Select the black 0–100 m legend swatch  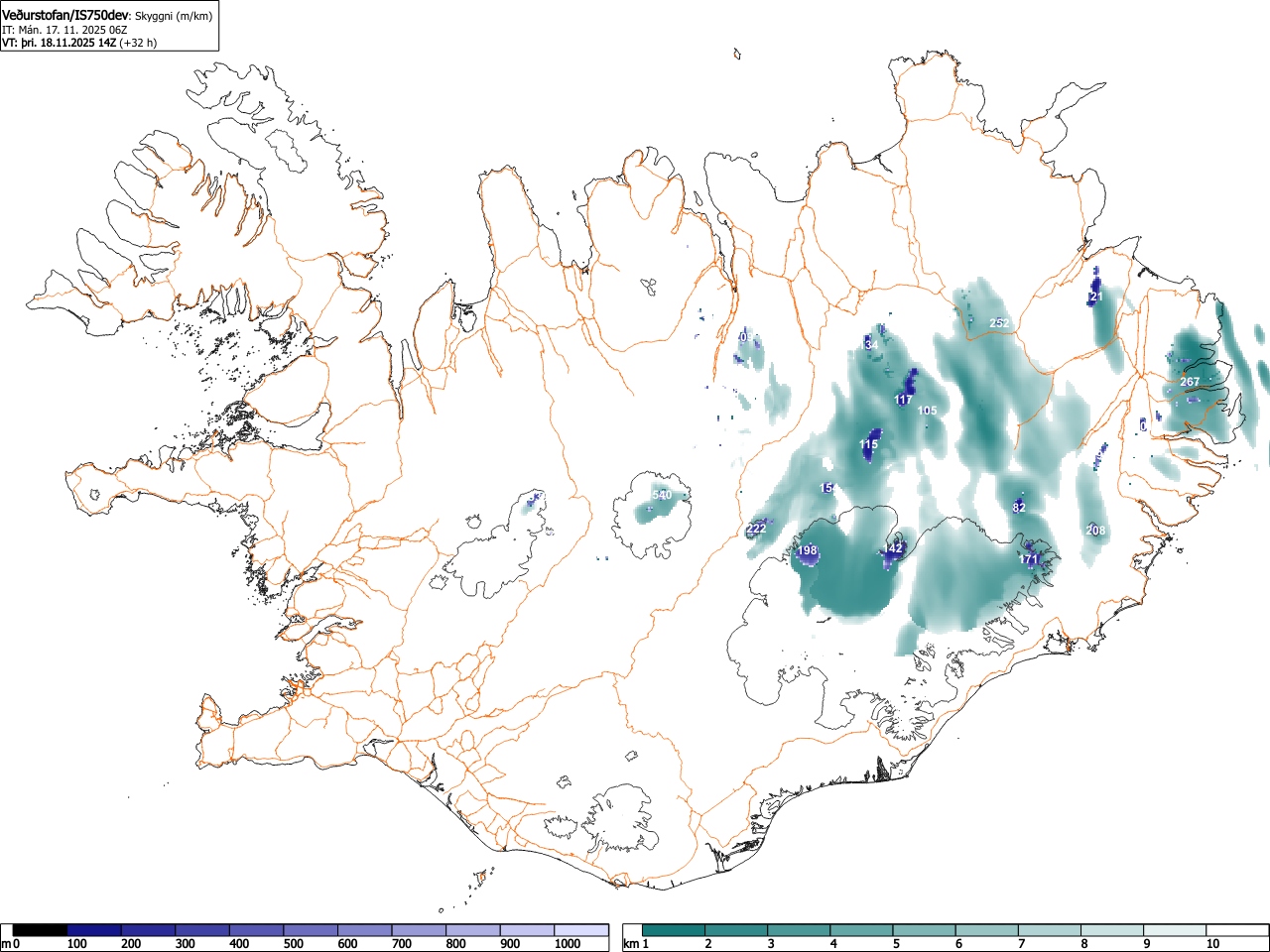[40, 930]
